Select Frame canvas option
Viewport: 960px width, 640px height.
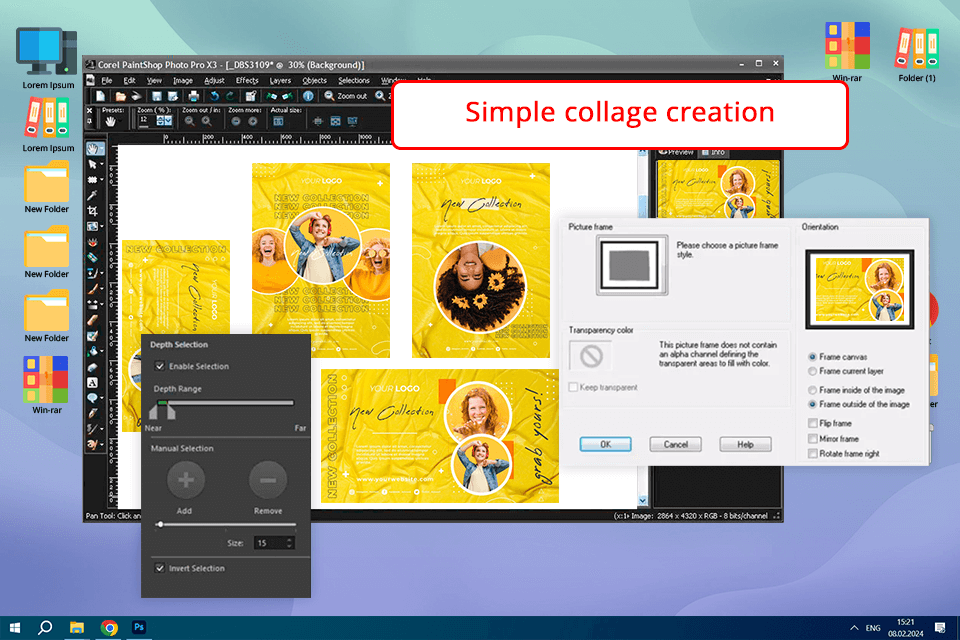coord(812,356)
